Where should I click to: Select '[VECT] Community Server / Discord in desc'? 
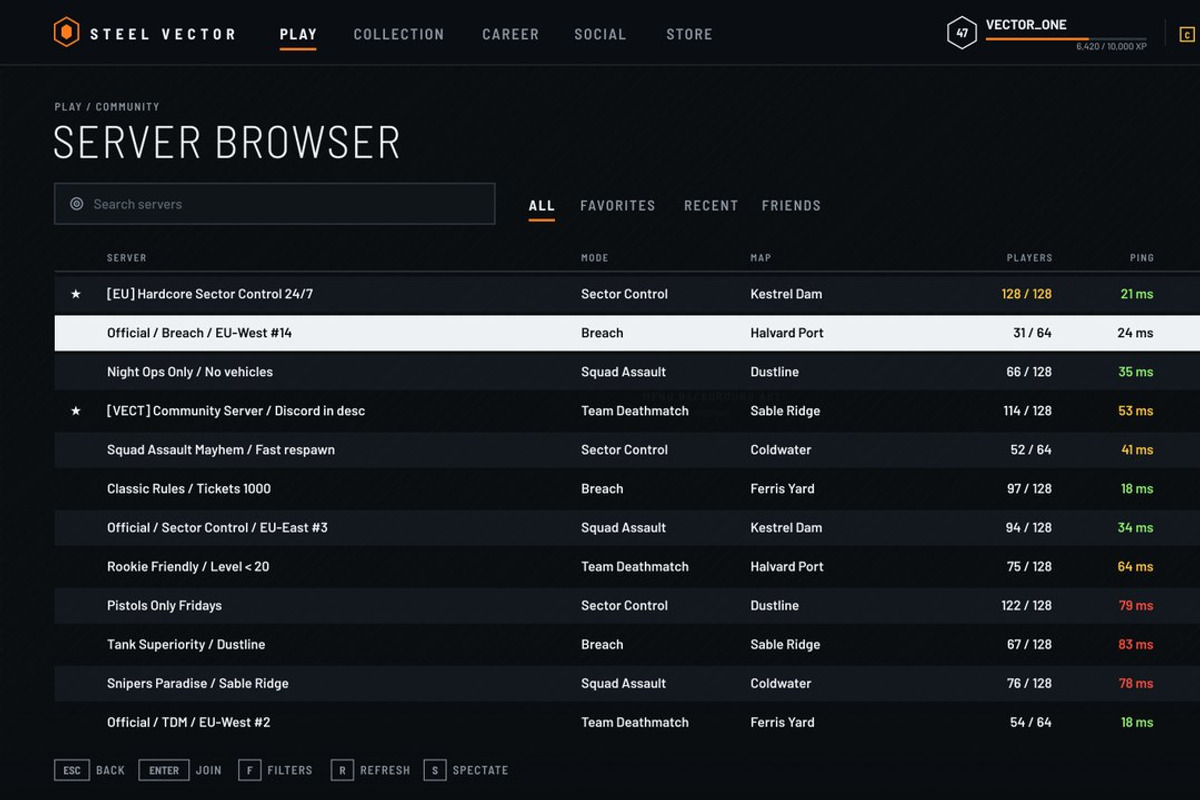[627, 411]
